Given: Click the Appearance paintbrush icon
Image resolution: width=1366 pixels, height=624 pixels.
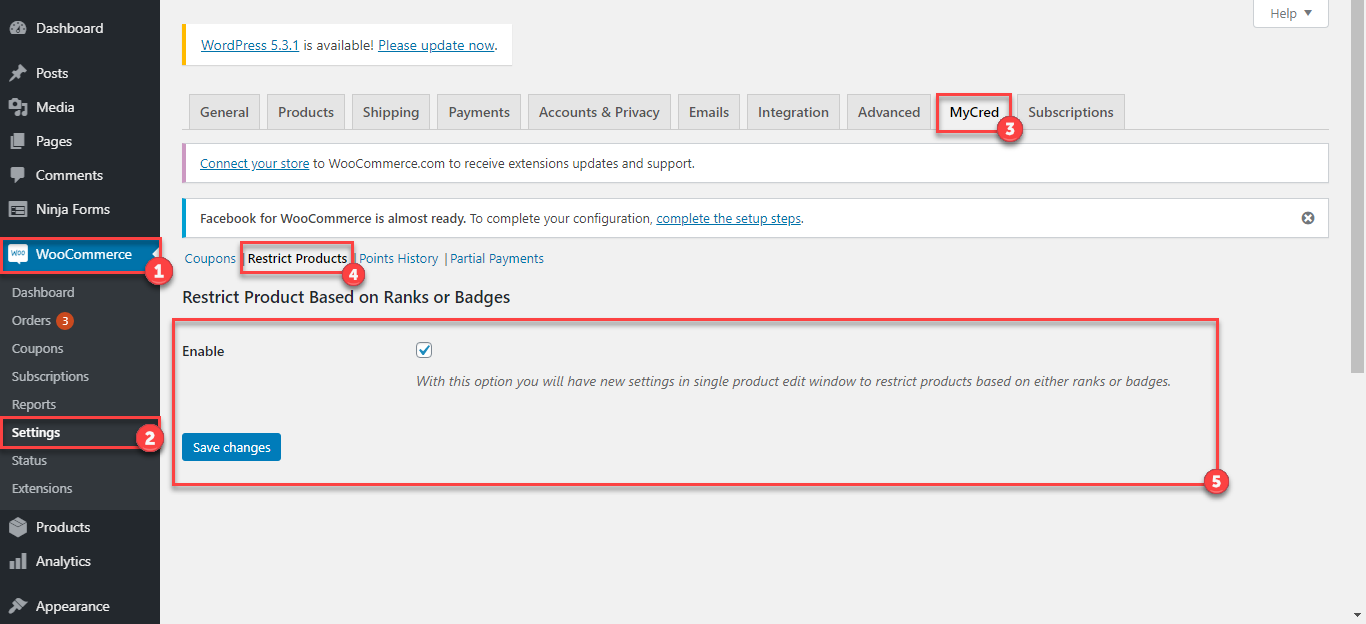Looking at the screenshot, I should [x=18, y=606].
